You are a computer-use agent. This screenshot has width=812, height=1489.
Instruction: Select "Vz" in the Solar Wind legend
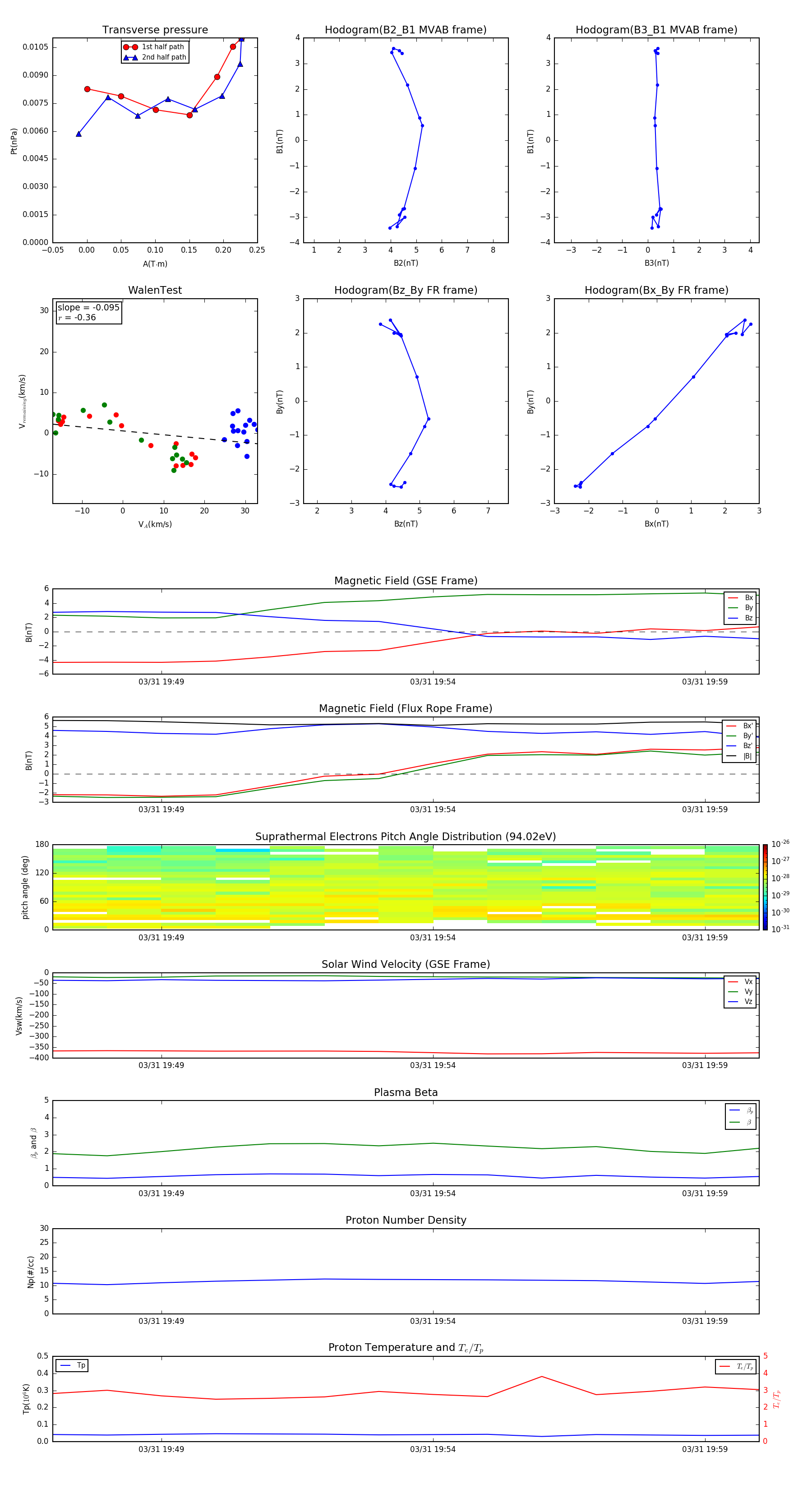(x=740, y=1002)
